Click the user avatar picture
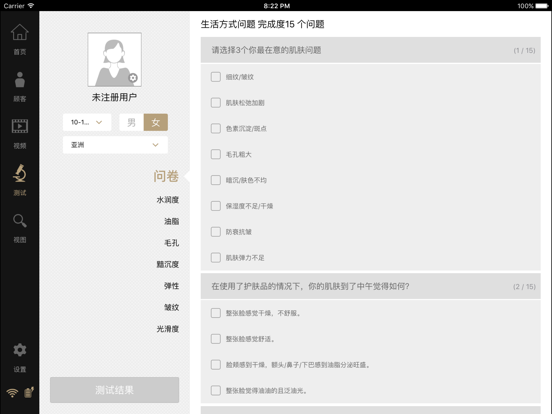Screen dimensions: 552x414 click(115, 59)
